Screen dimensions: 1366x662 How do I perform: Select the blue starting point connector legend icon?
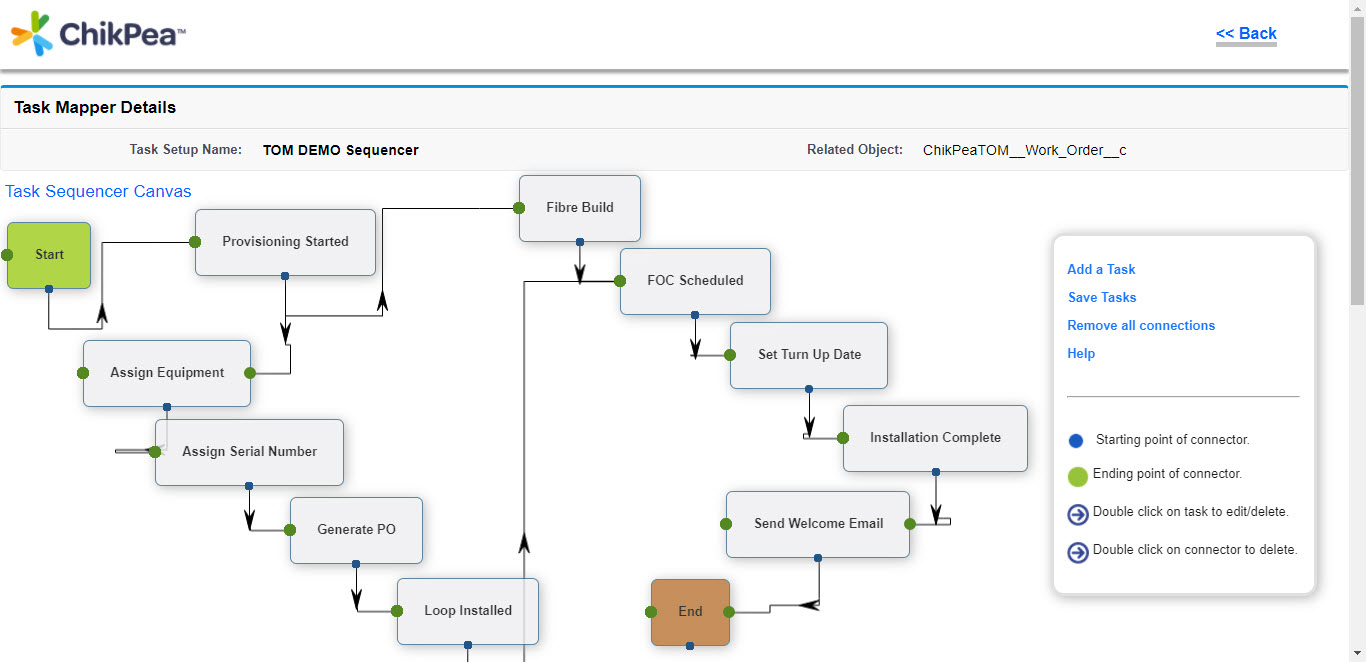click(1075, 439)
